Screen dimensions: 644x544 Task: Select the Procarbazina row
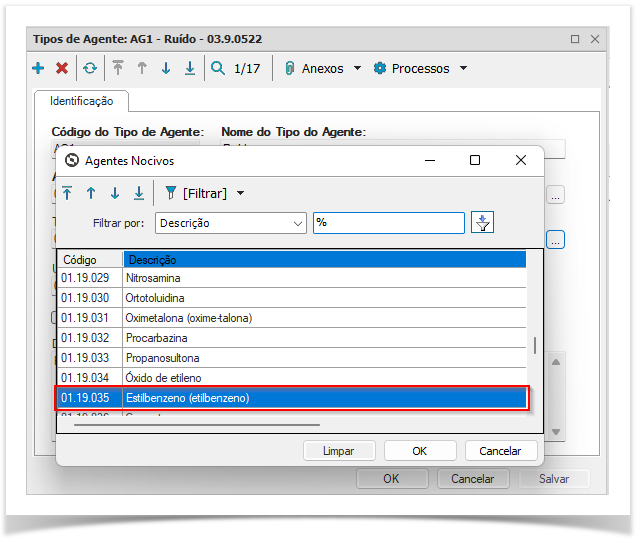click(292, 338)
